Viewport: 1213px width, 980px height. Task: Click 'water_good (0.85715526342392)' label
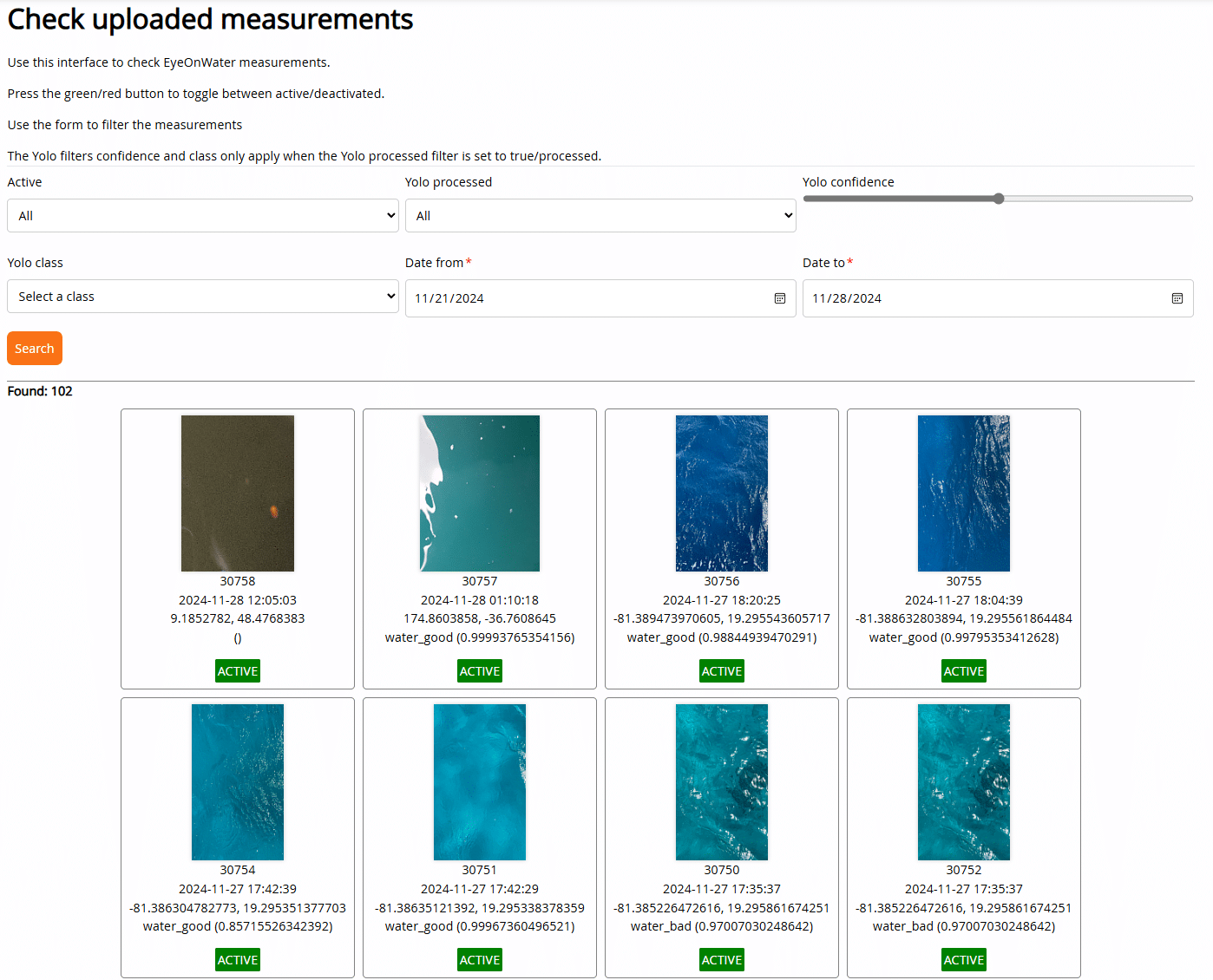click(x=238, y=926)
